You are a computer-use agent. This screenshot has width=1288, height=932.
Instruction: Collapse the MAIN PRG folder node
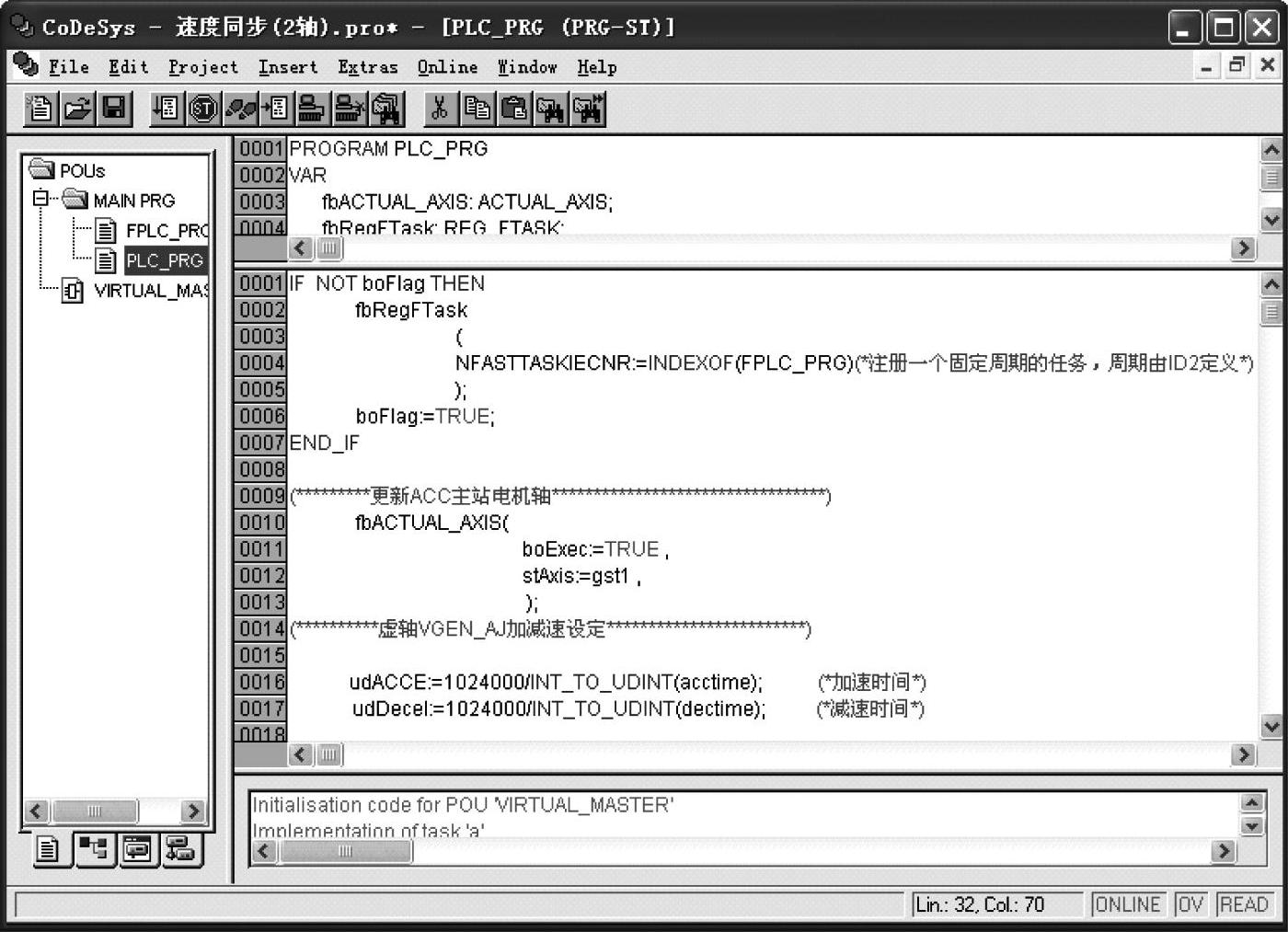40,198
